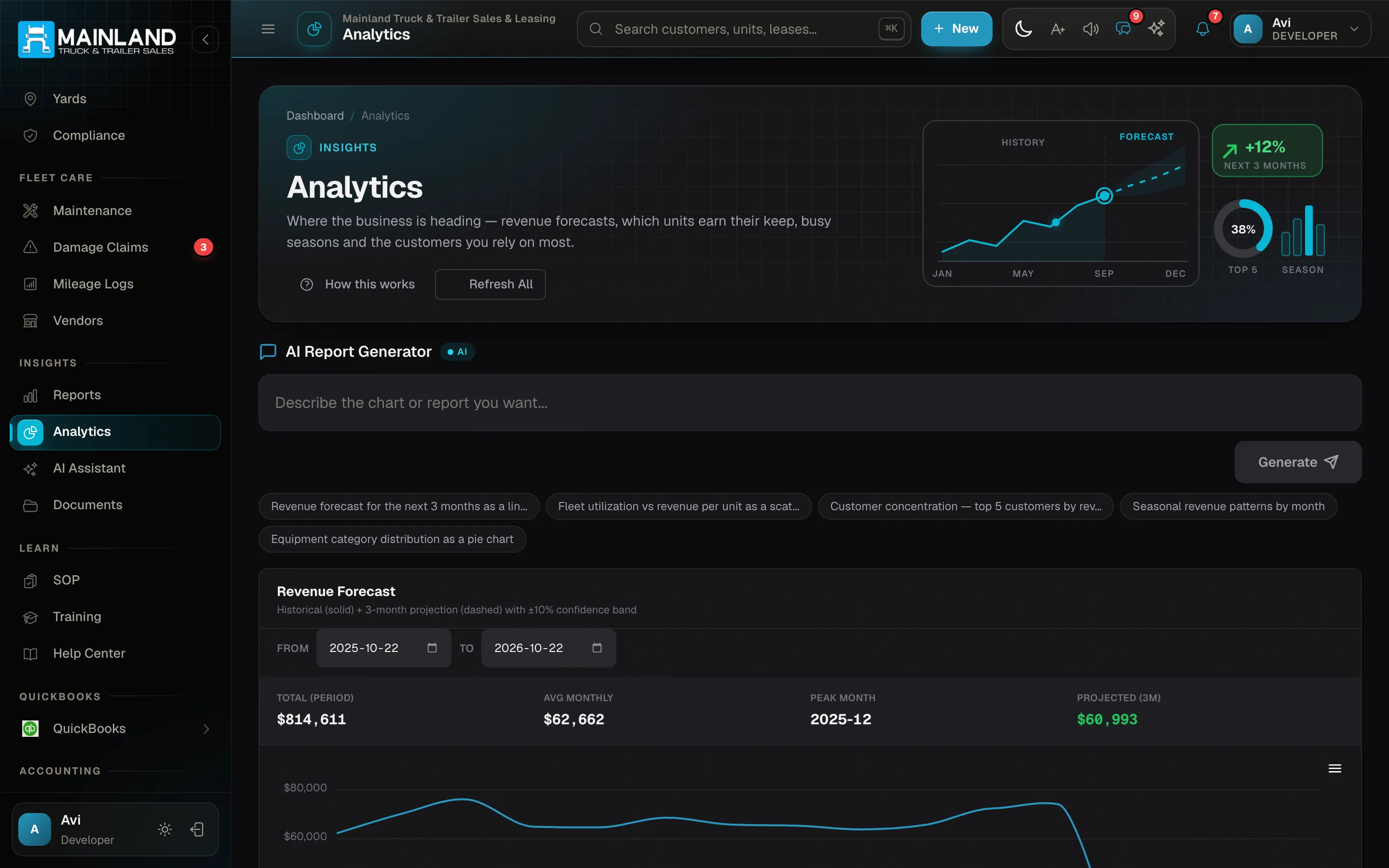The height and width of the screenshot is (868, 1389).
Task: Click the Mainland logo in the sidebar
Action: pos(97,40)
